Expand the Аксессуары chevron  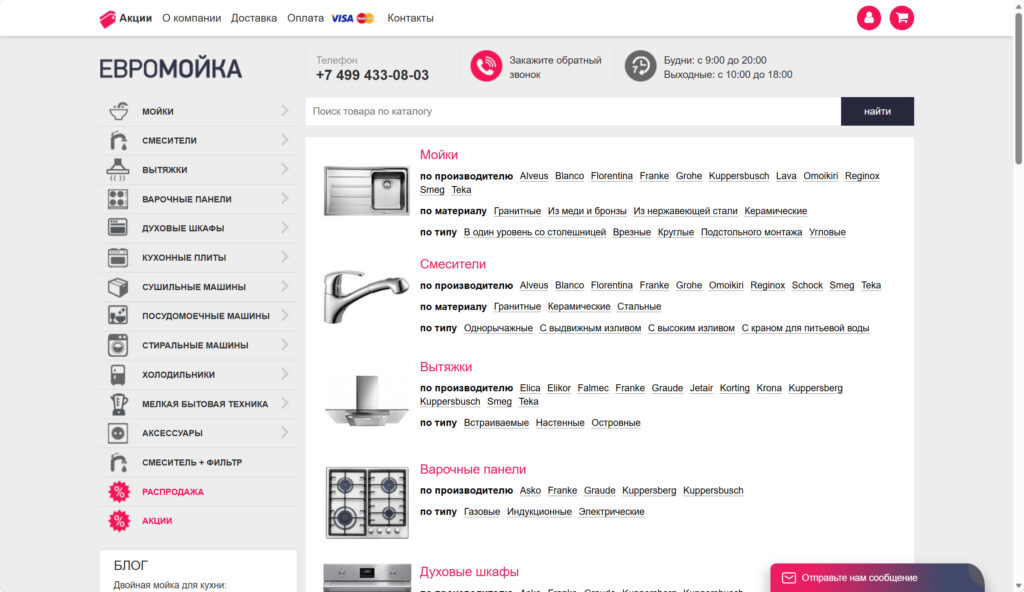pos(285,432)
